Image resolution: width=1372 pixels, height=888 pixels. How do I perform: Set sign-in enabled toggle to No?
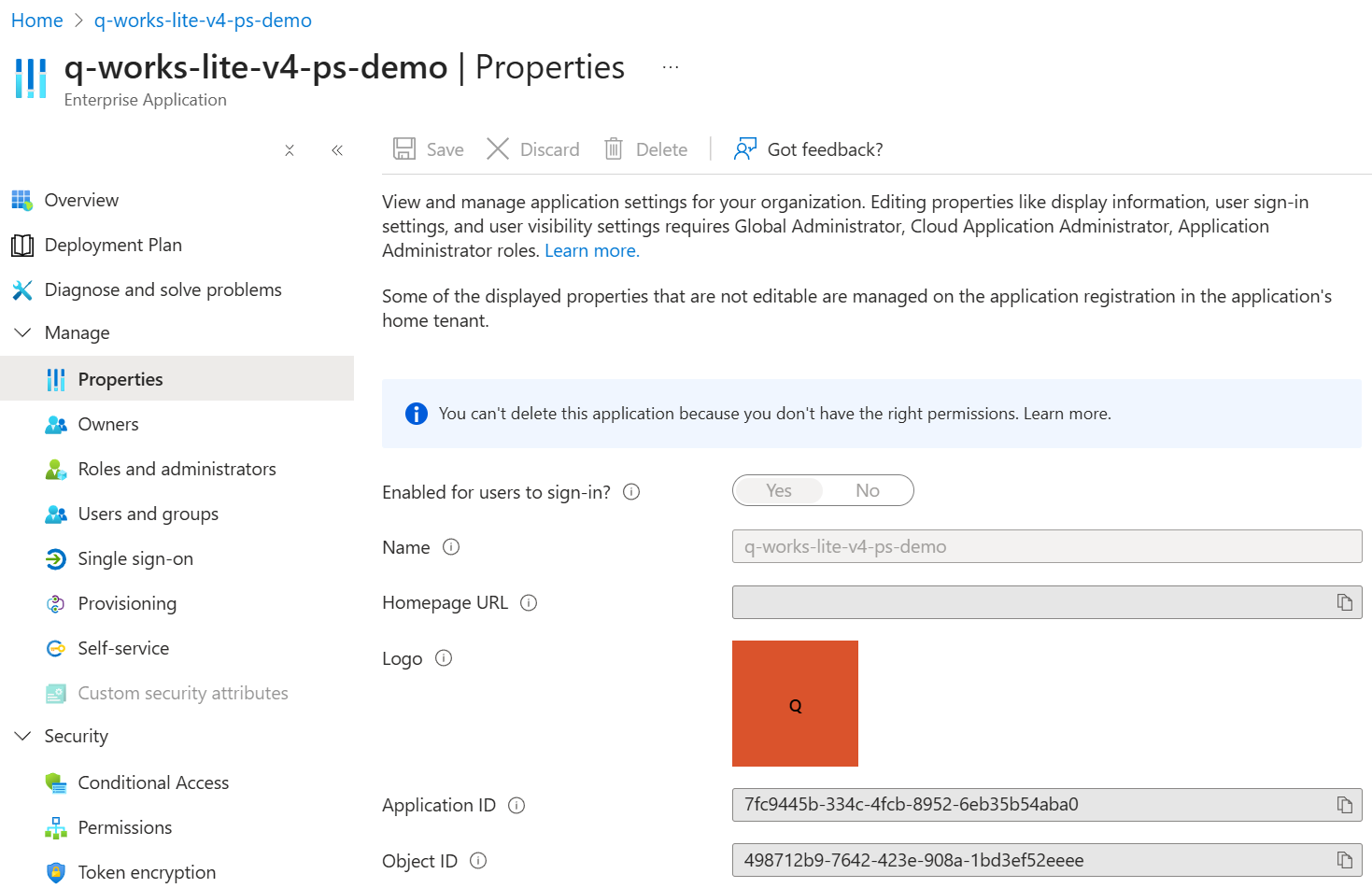click(868, 490)
